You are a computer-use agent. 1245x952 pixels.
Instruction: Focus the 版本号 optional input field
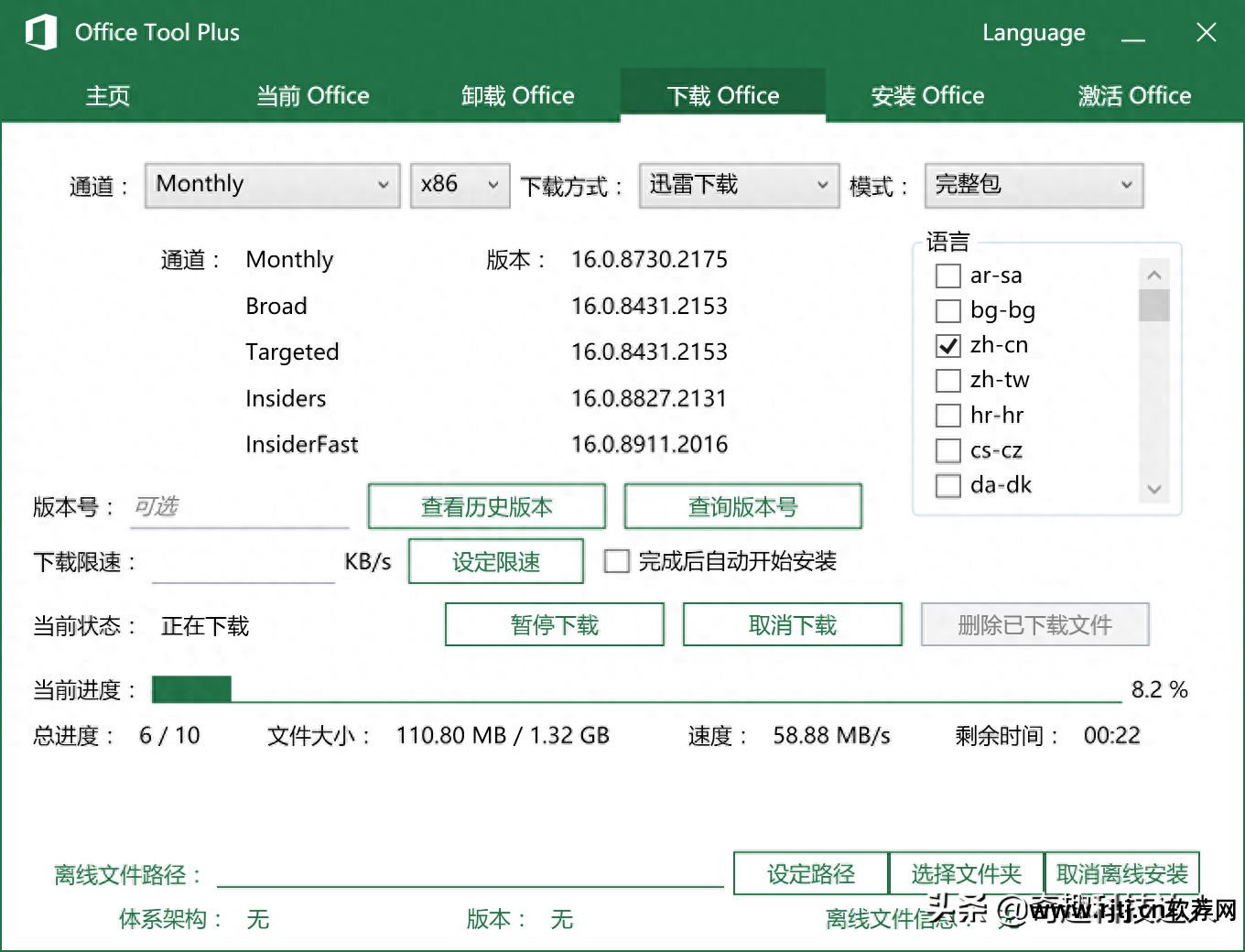point(240,507)
